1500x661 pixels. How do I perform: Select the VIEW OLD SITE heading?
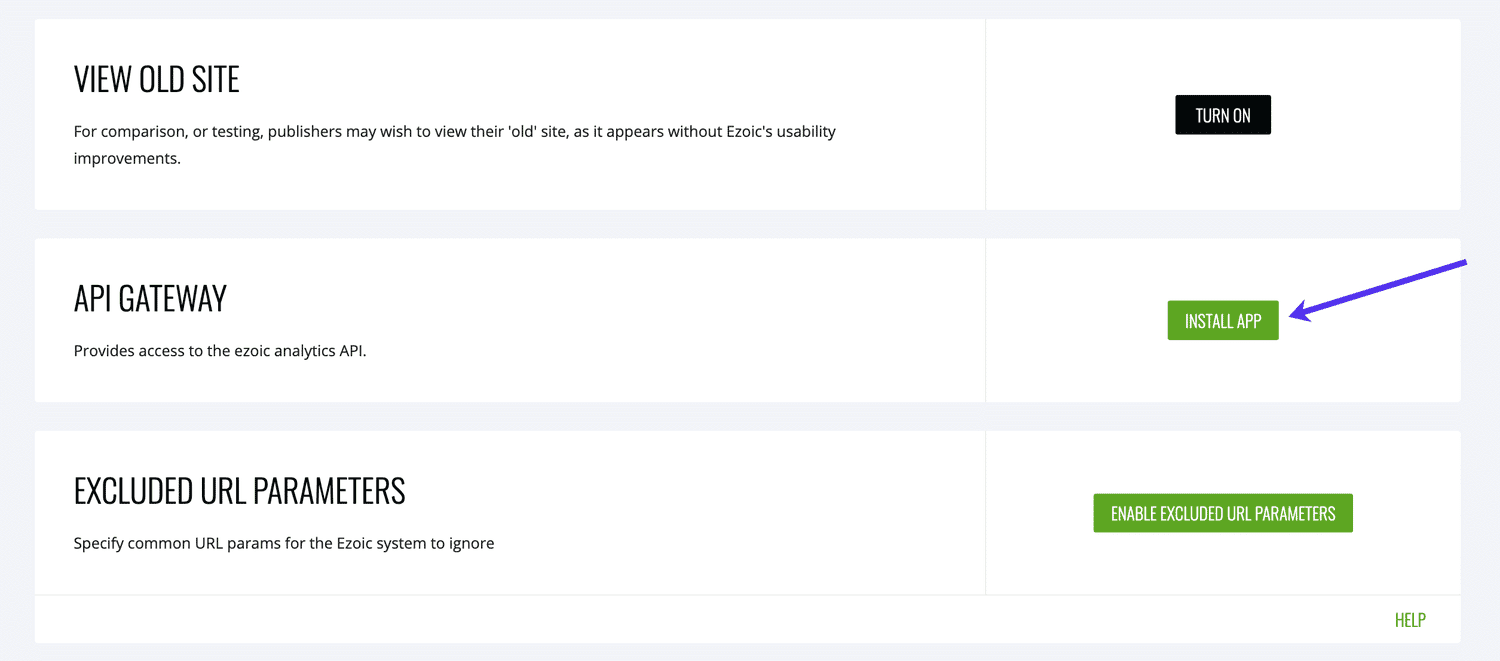(x=157, y=80)
